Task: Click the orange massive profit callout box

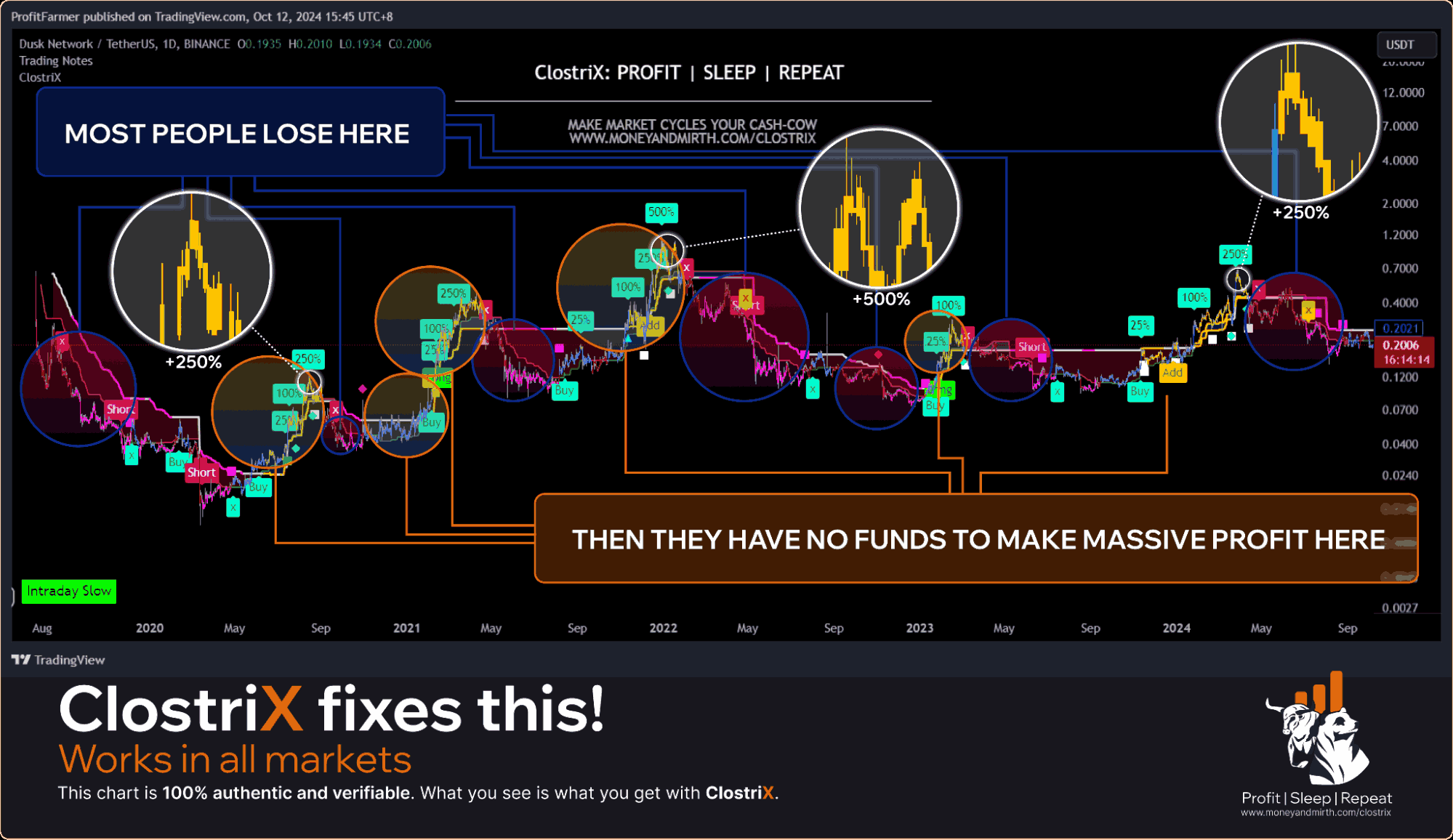Action: tap(976, 539)
